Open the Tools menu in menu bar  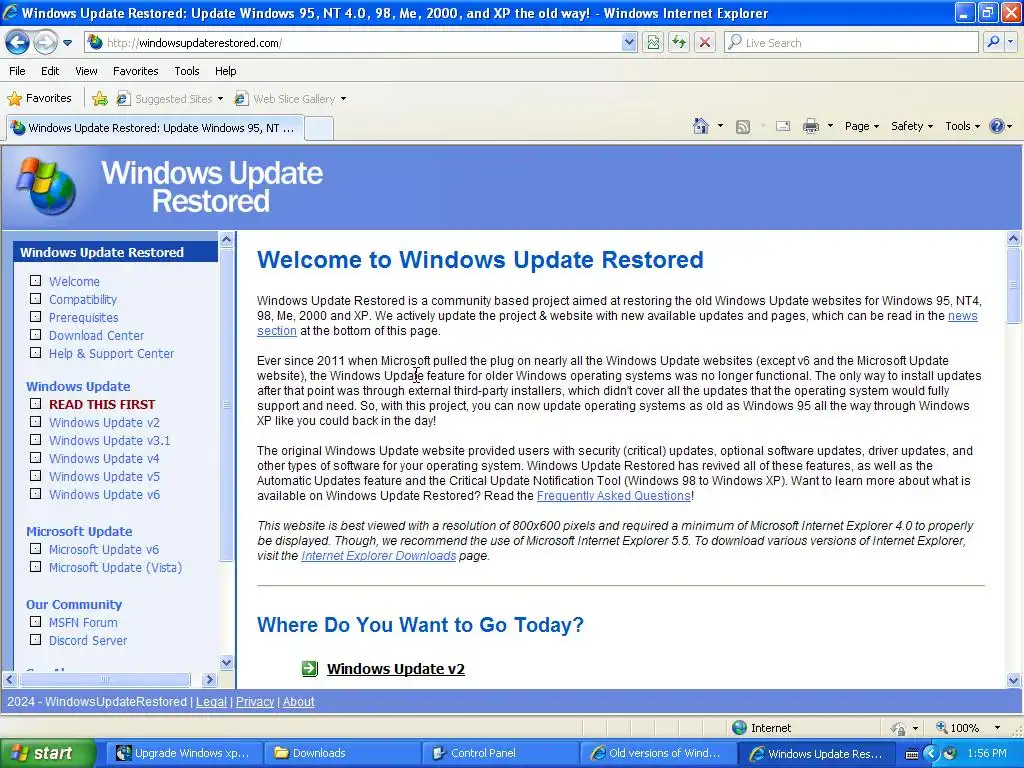coord(187,71)
